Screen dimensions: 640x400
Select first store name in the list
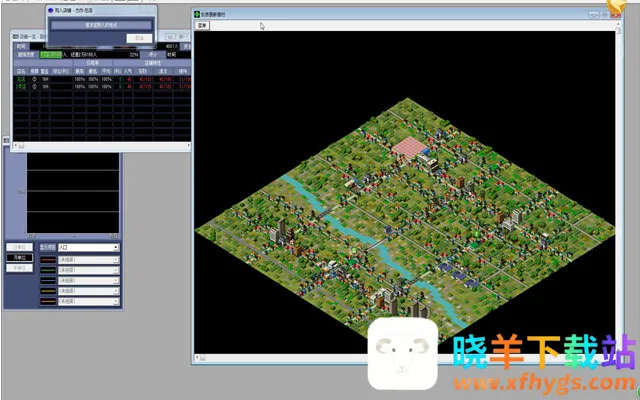[x=21, y=81]
